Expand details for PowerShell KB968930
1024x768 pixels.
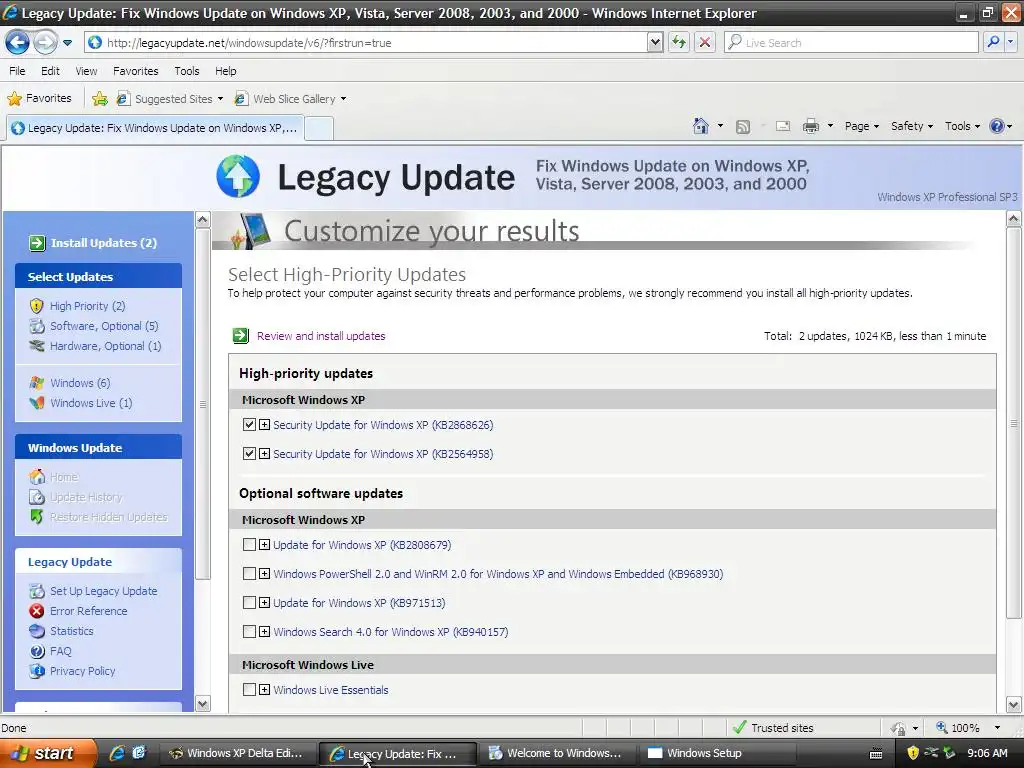(264, 573)
